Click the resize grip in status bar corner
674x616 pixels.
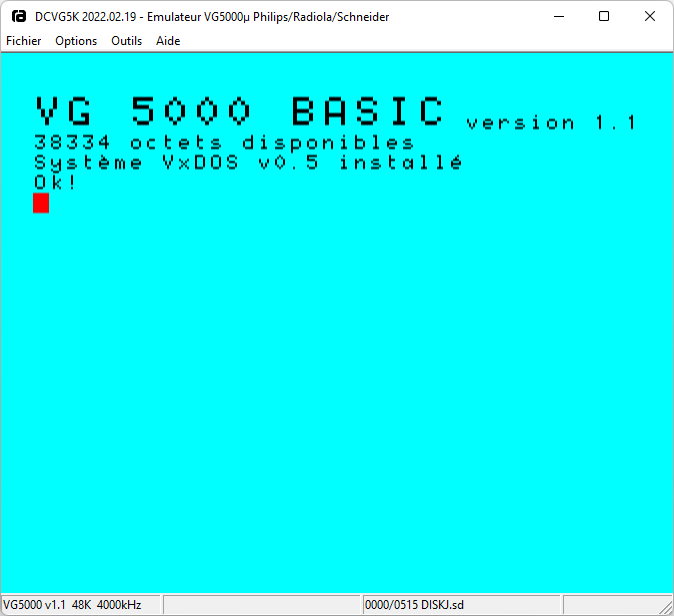(x=666, y=608)
